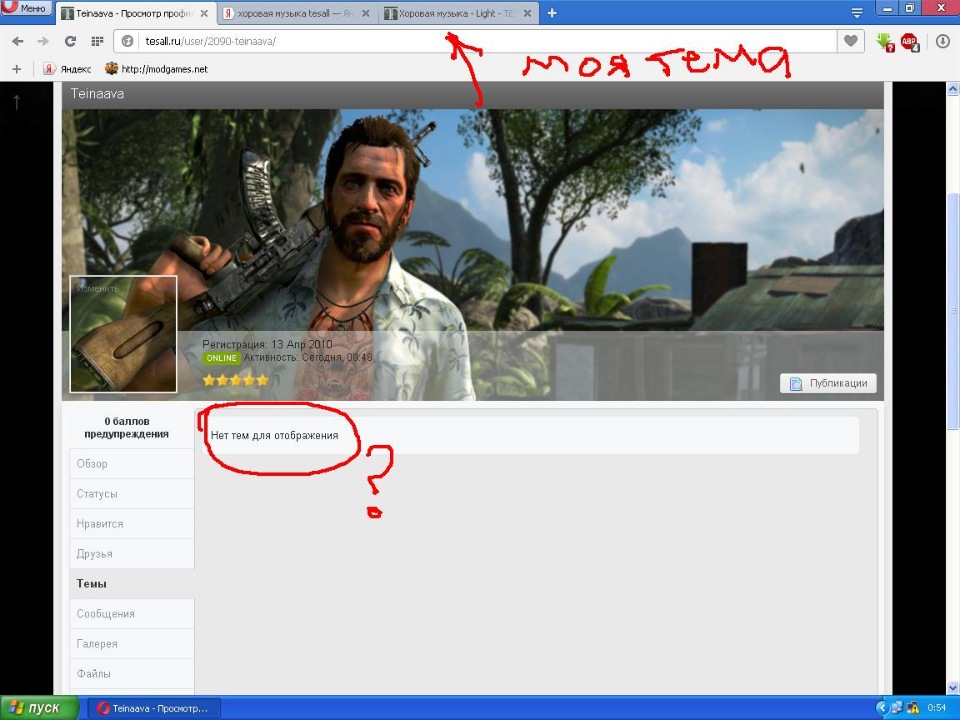Open the Друзья profile section
Screen dimensions: 960x720
(132, 553)
